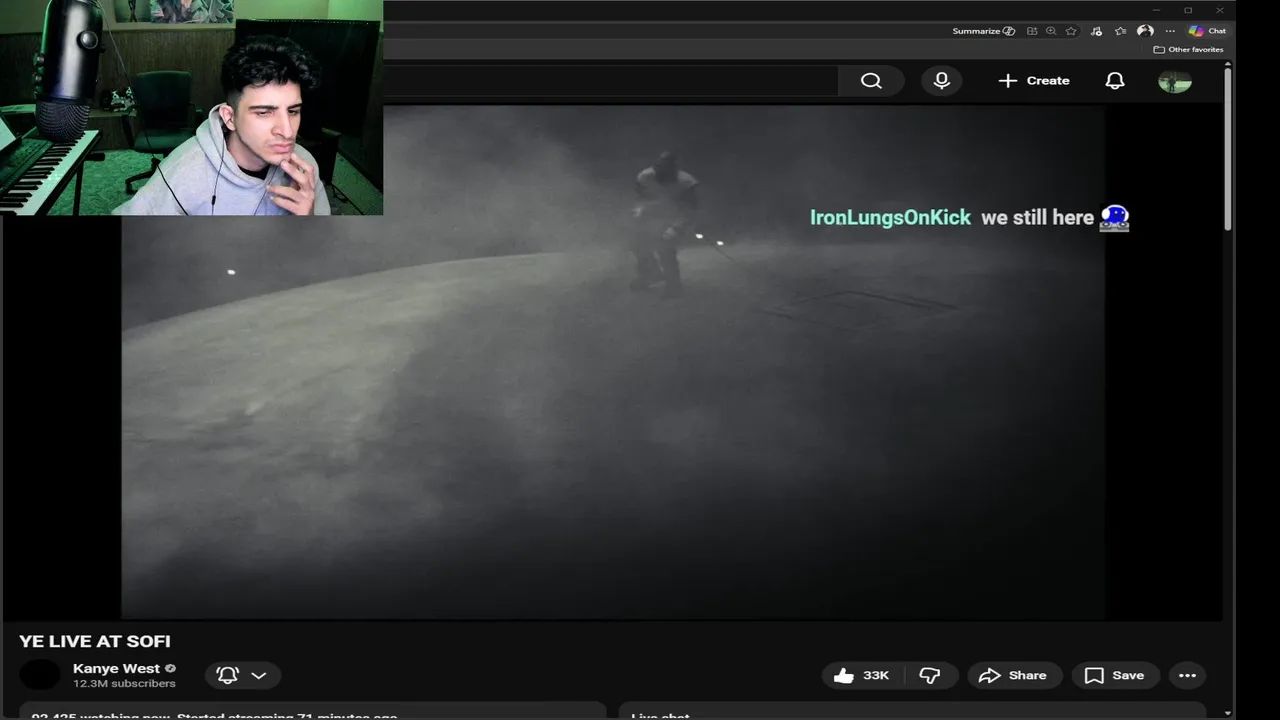Viewport: 1280px width, 720px height.
Task: Click the Edge split screen icon
Action: (1032, 31)
